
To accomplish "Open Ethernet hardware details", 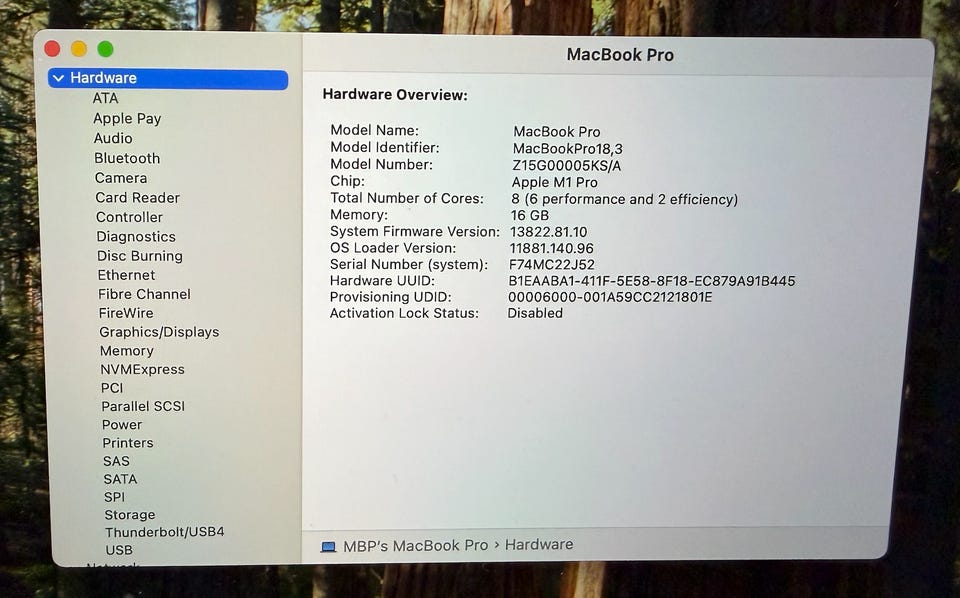I will [126, 275].
